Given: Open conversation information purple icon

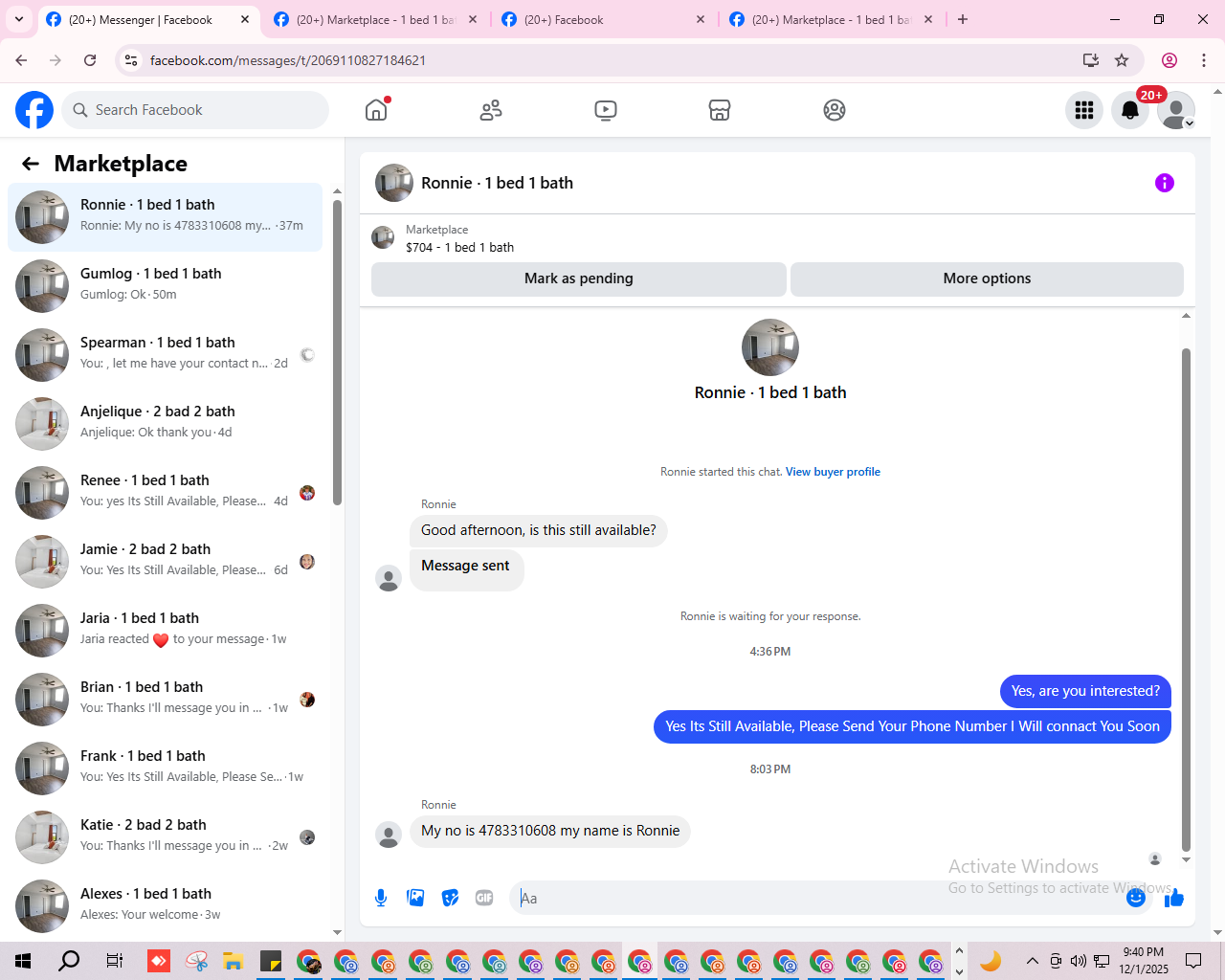Looking at the screenshot, I should (1165, 183).
